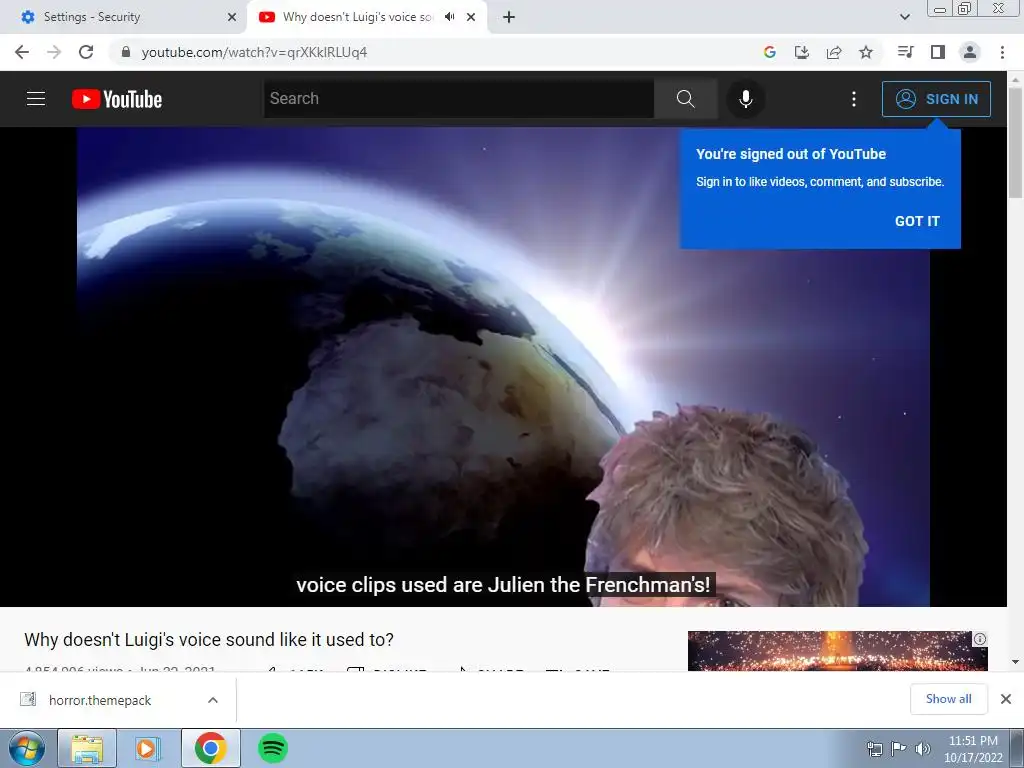Open Windows Explorer from the taskbar
Screen dimensions: 1024x768
(87, 748)
